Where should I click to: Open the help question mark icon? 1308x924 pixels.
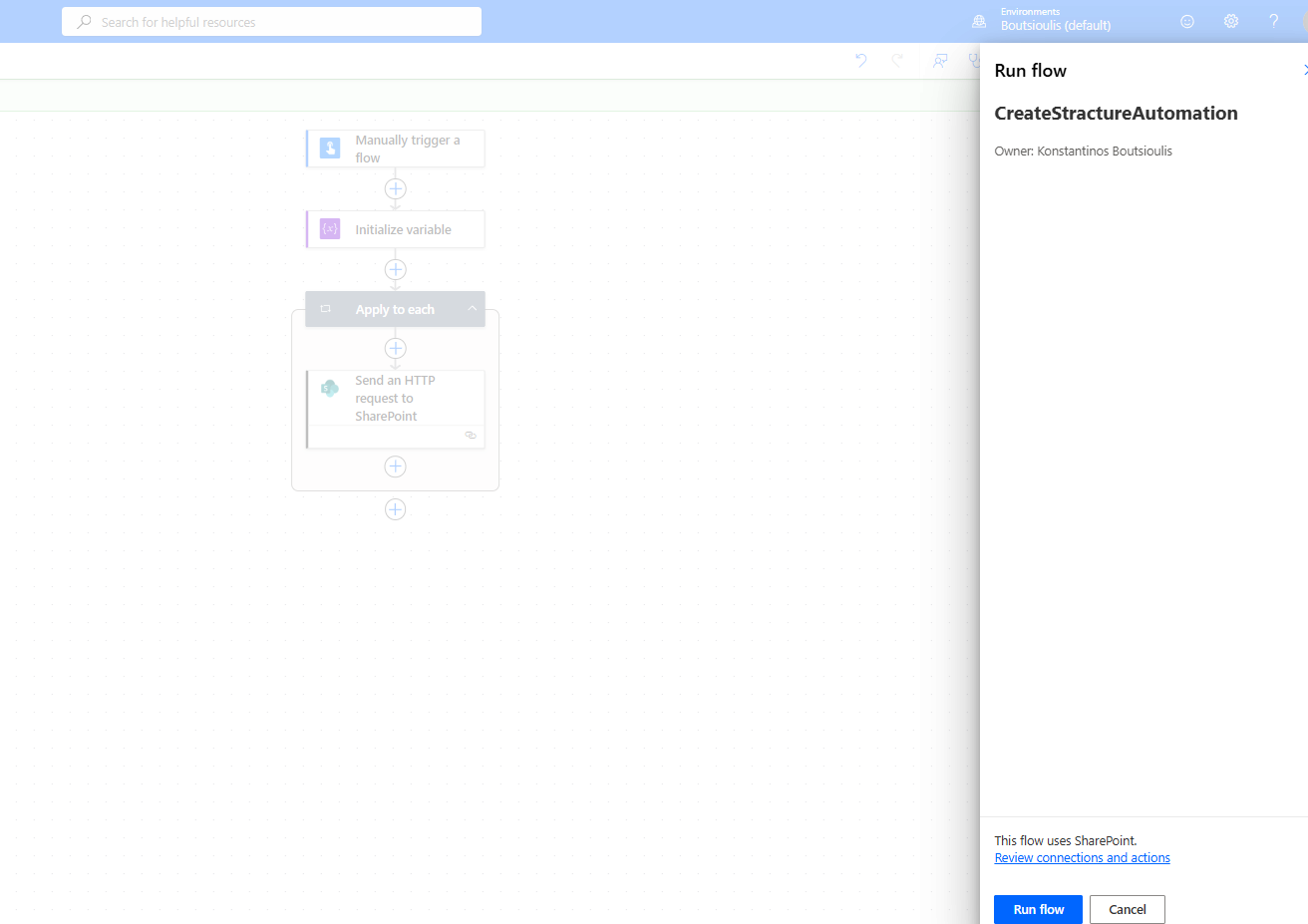(1273, 21)
